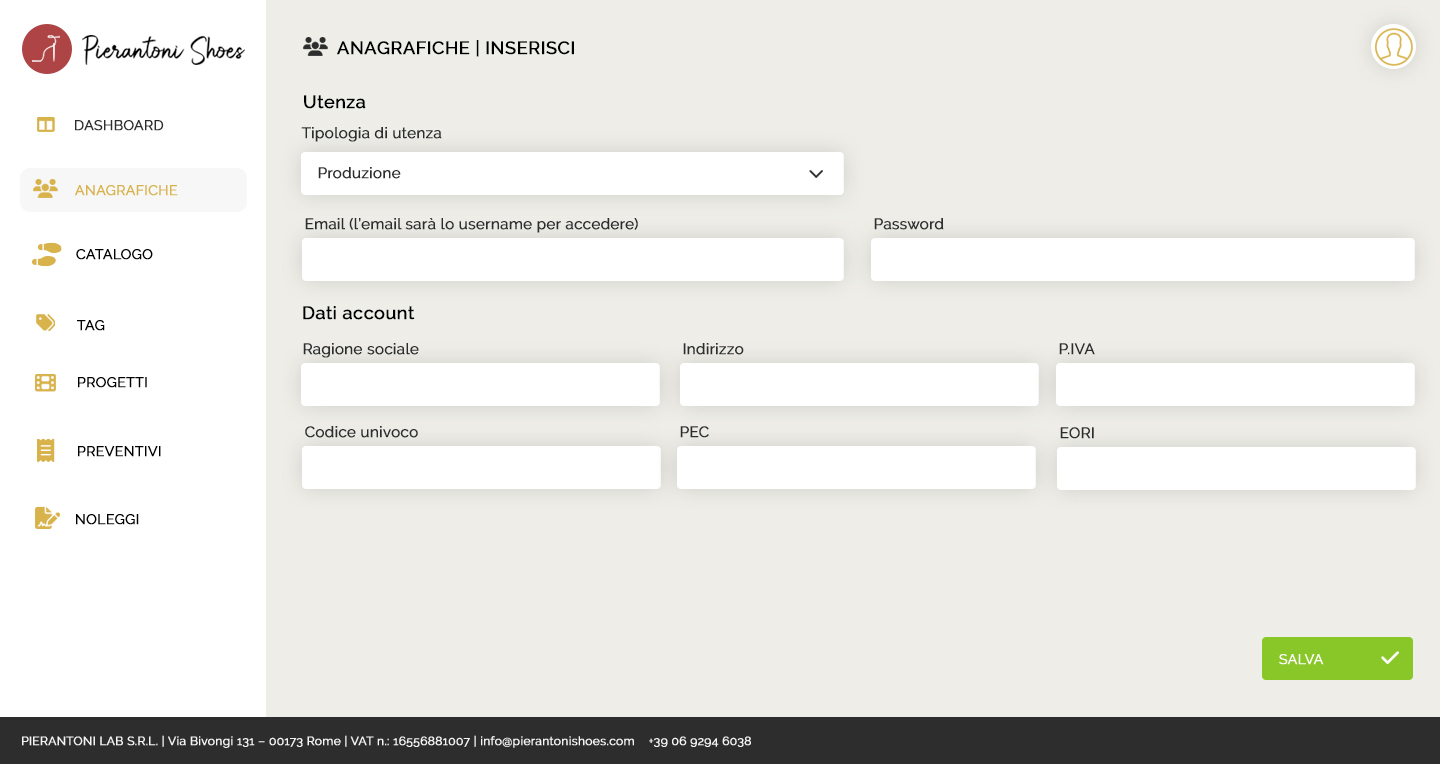The image size is (1440, 764).
Task: Click the Pierantoni Shoes logo
Action: (x=133, y=49)
